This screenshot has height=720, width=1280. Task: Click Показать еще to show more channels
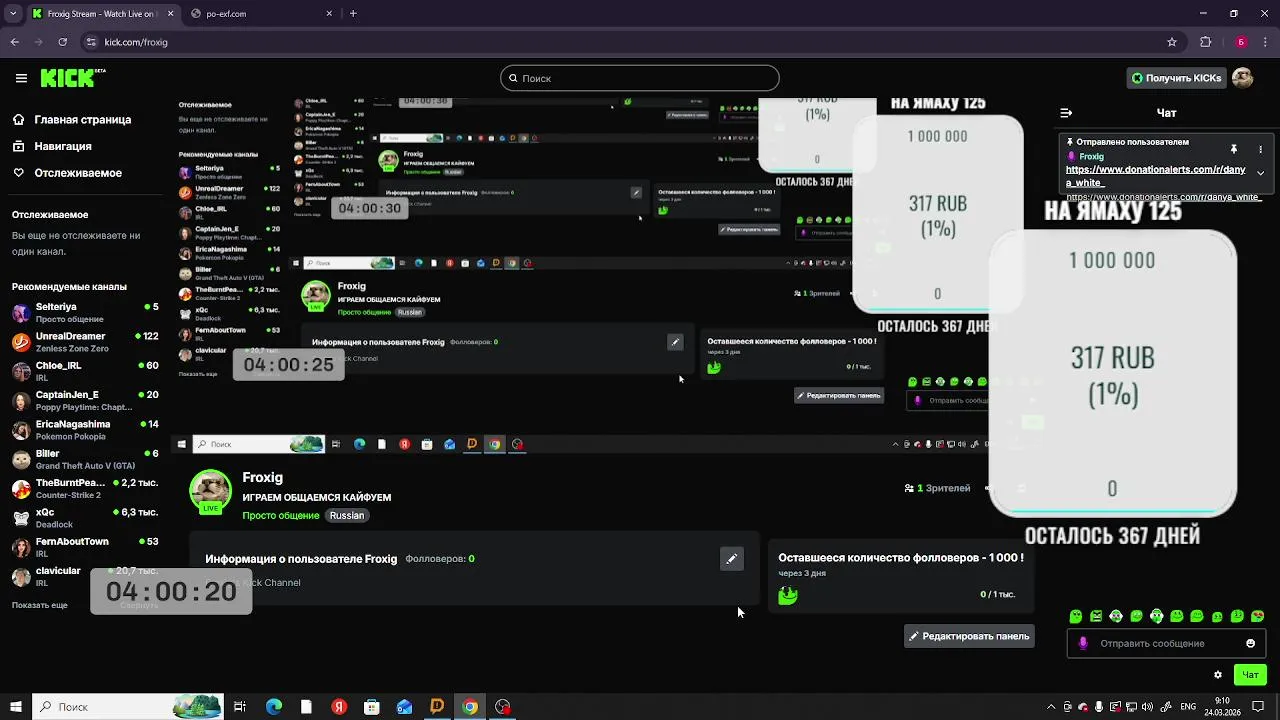[40, 605]
